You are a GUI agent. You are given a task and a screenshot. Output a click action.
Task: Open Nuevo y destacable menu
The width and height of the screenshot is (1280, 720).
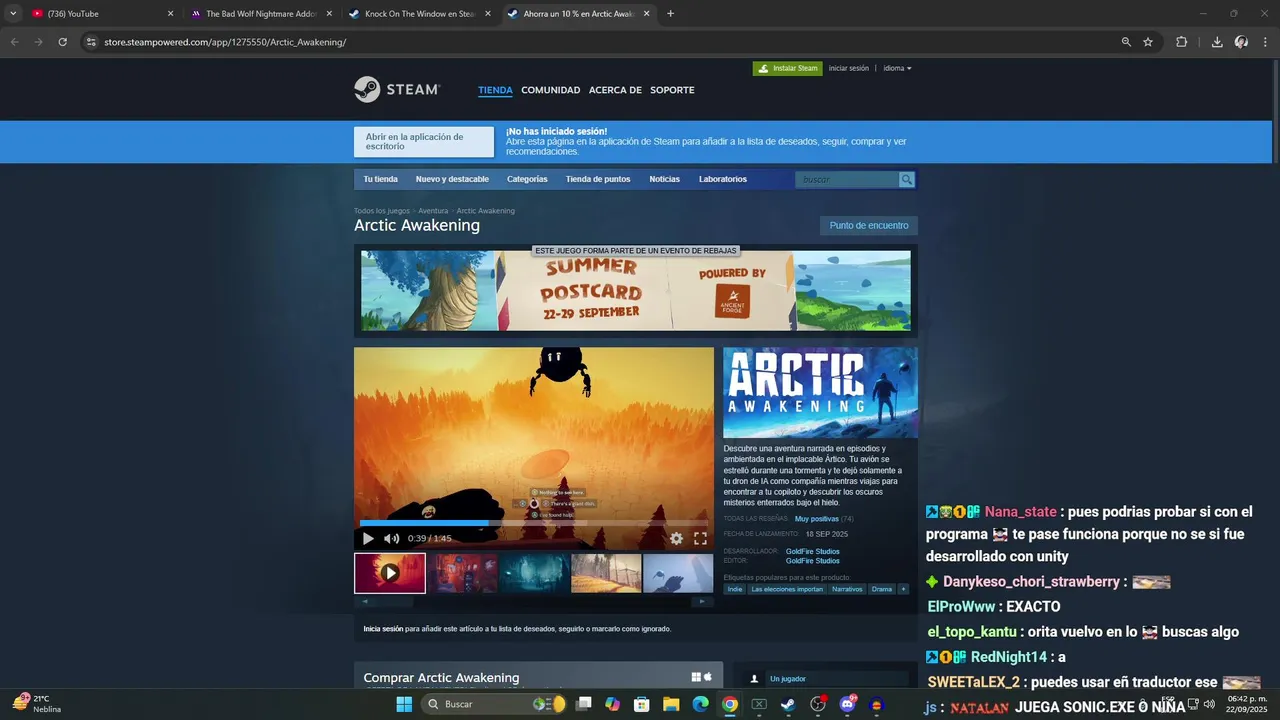(452, 179)
